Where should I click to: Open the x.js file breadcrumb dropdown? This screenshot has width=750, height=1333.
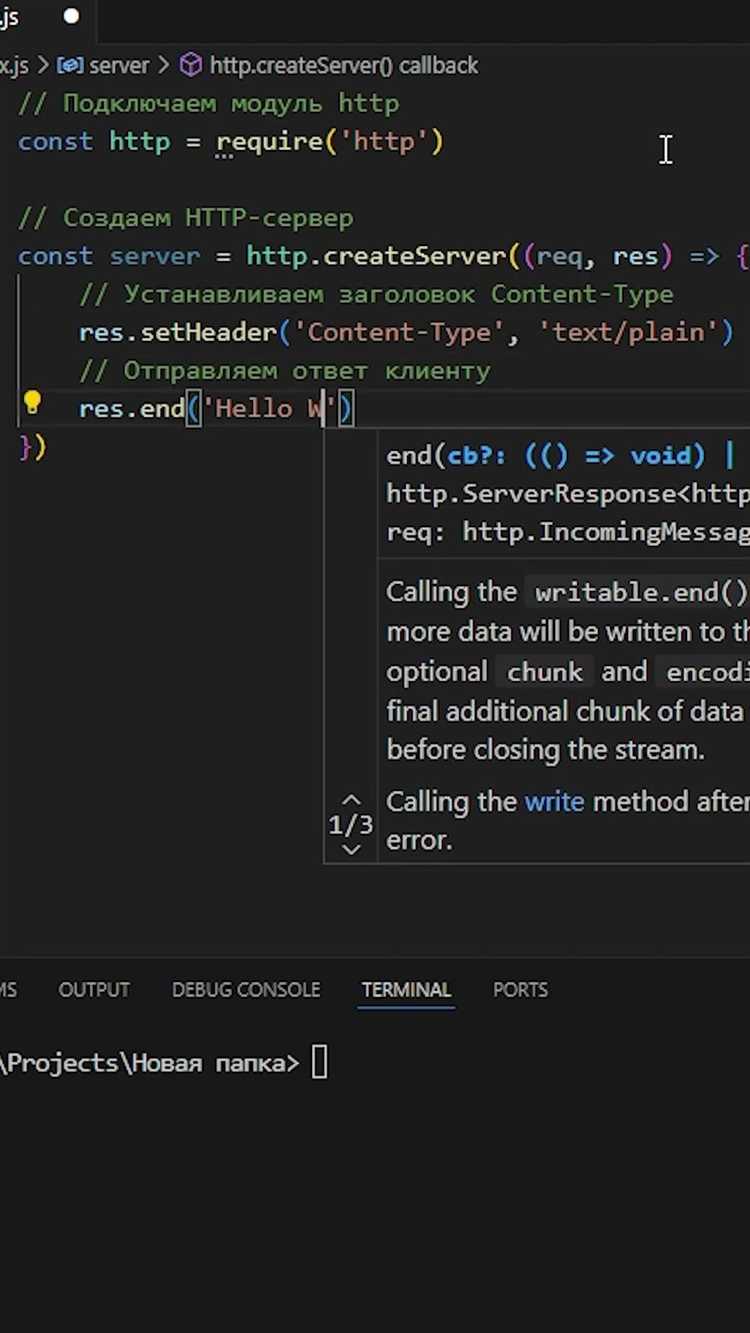[x=14, y=66]
